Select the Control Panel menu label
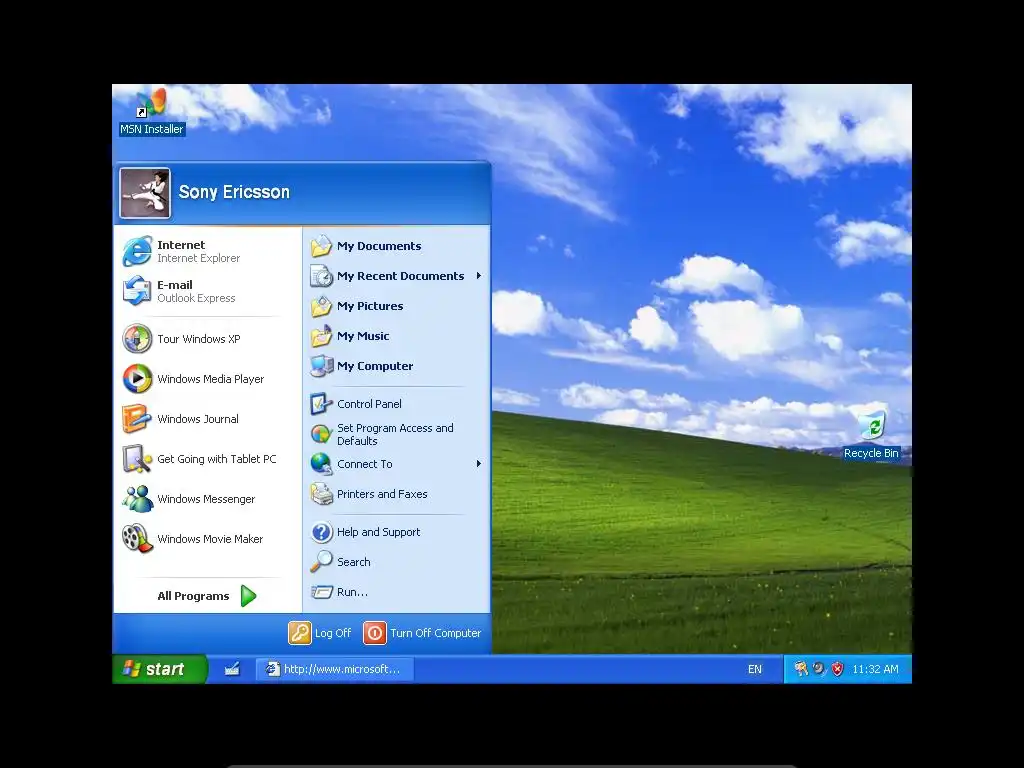1024x768 pixels. 369,404
